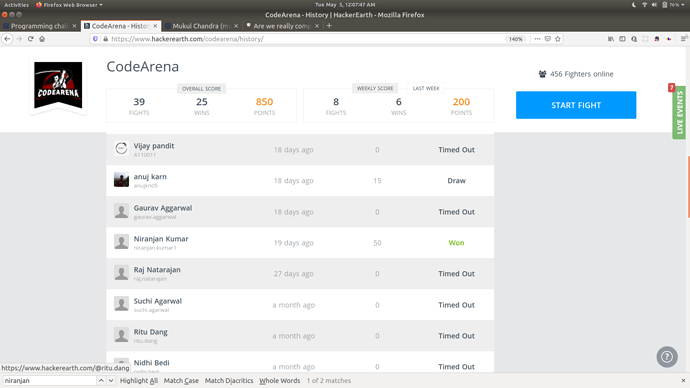This screenshot has height=388, width=690.
Task: Close the Programming challenges tab
Action: (x=74, y=26)
